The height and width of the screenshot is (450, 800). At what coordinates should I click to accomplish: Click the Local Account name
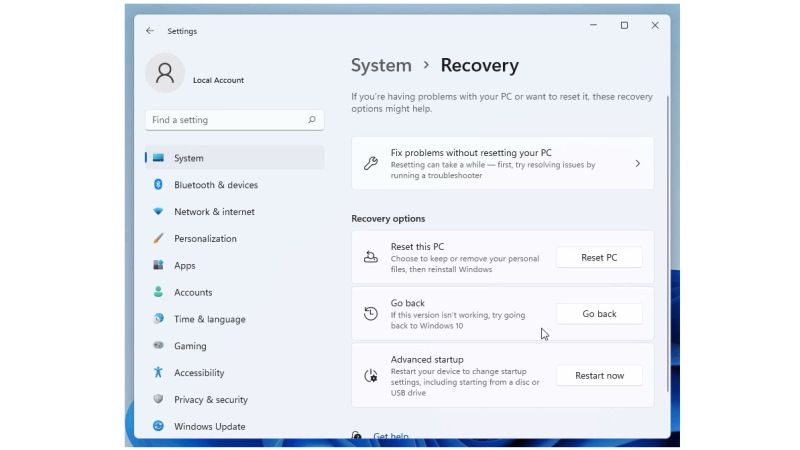(x=218, y=80)
